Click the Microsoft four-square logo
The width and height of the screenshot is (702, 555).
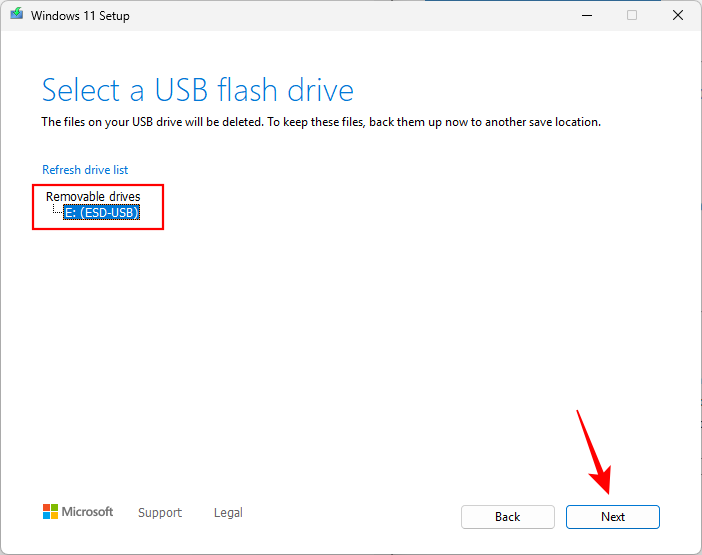tap(50, 512)
